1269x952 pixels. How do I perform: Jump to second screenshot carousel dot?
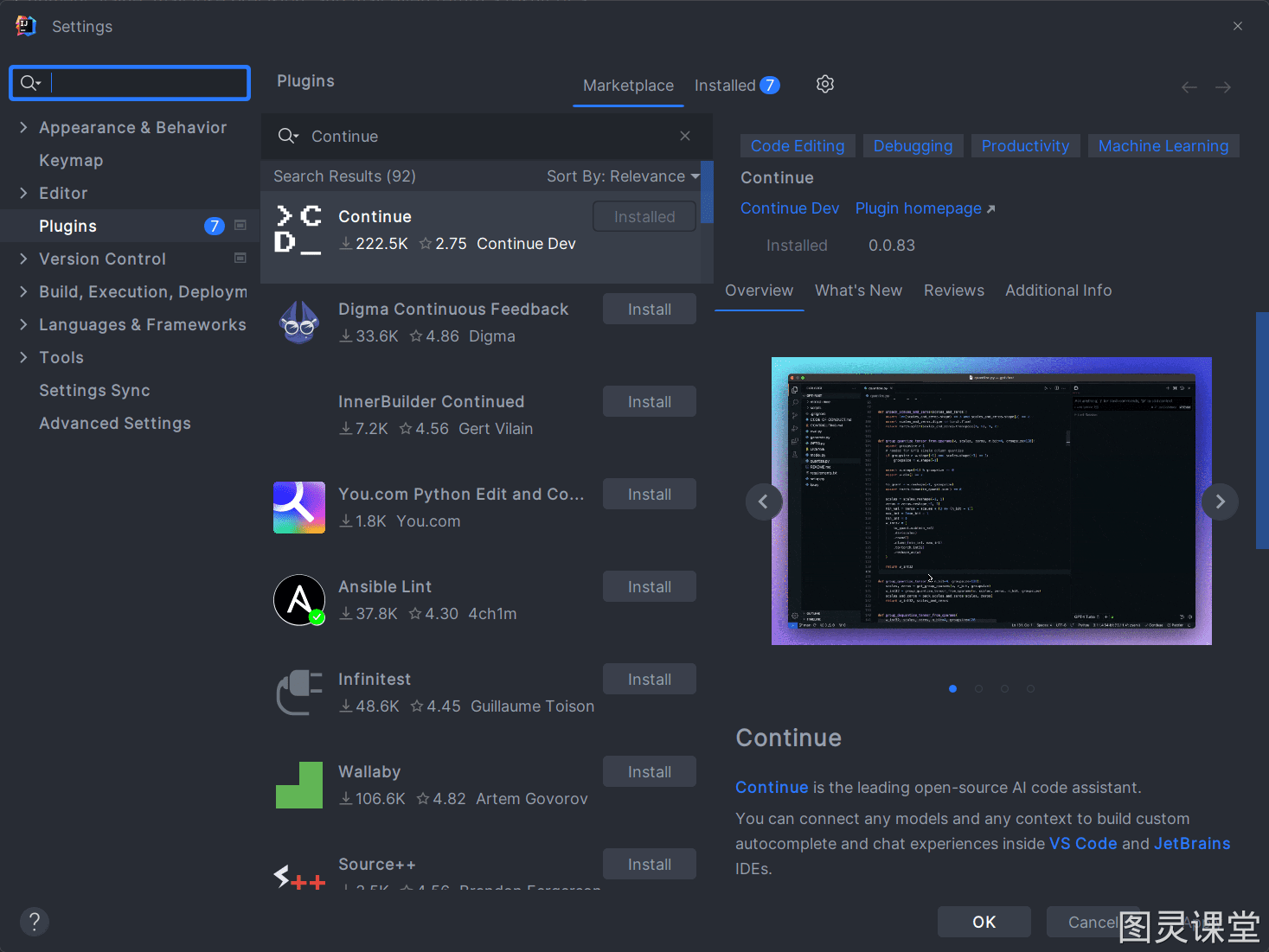(978, 689)
